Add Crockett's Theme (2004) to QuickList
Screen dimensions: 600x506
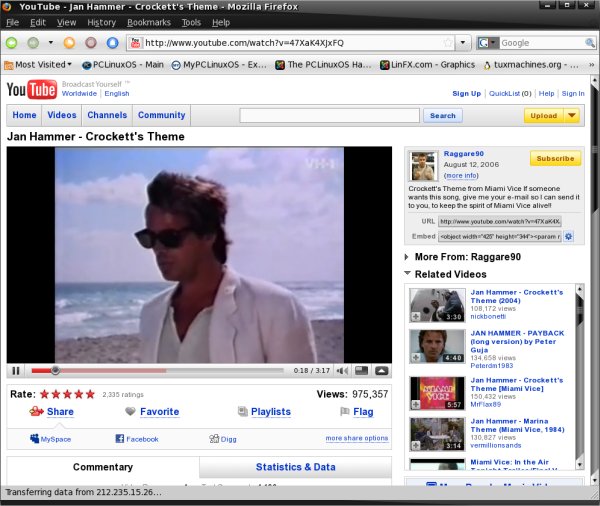click(x=416, y=316)
